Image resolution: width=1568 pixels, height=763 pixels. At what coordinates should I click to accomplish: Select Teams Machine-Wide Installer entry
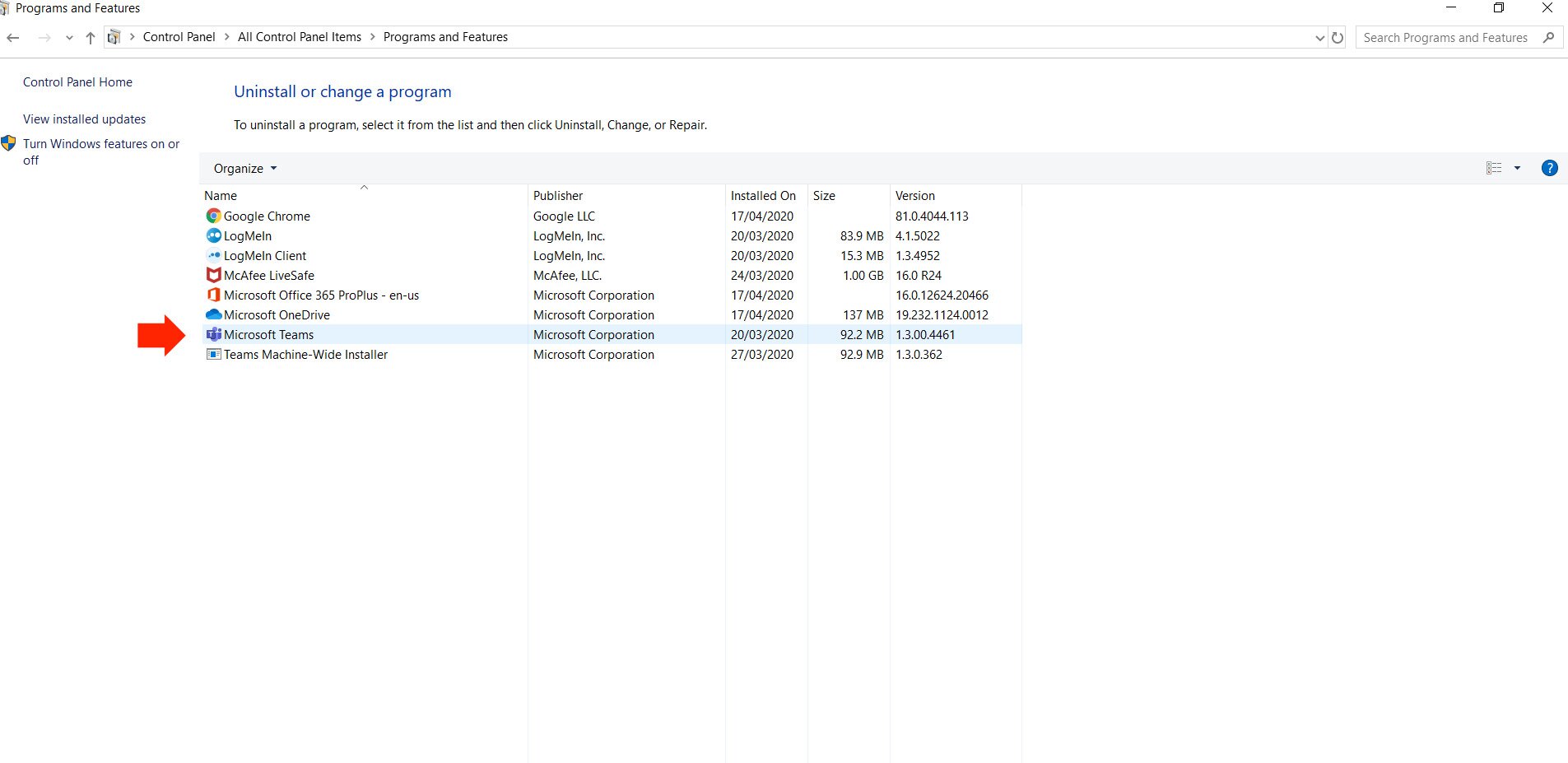coord(305,355)
